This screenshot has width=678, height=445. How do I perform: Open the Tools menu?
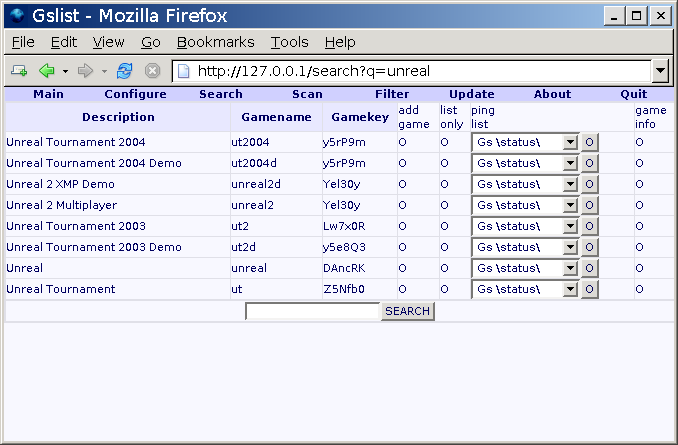[x=289, y=42]
